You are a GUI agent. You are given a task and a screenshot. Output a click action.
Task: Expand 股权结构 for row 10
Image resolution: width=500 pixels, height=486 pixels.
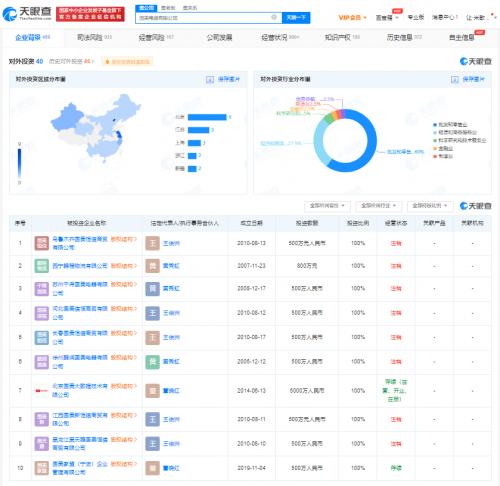(124, 464)
